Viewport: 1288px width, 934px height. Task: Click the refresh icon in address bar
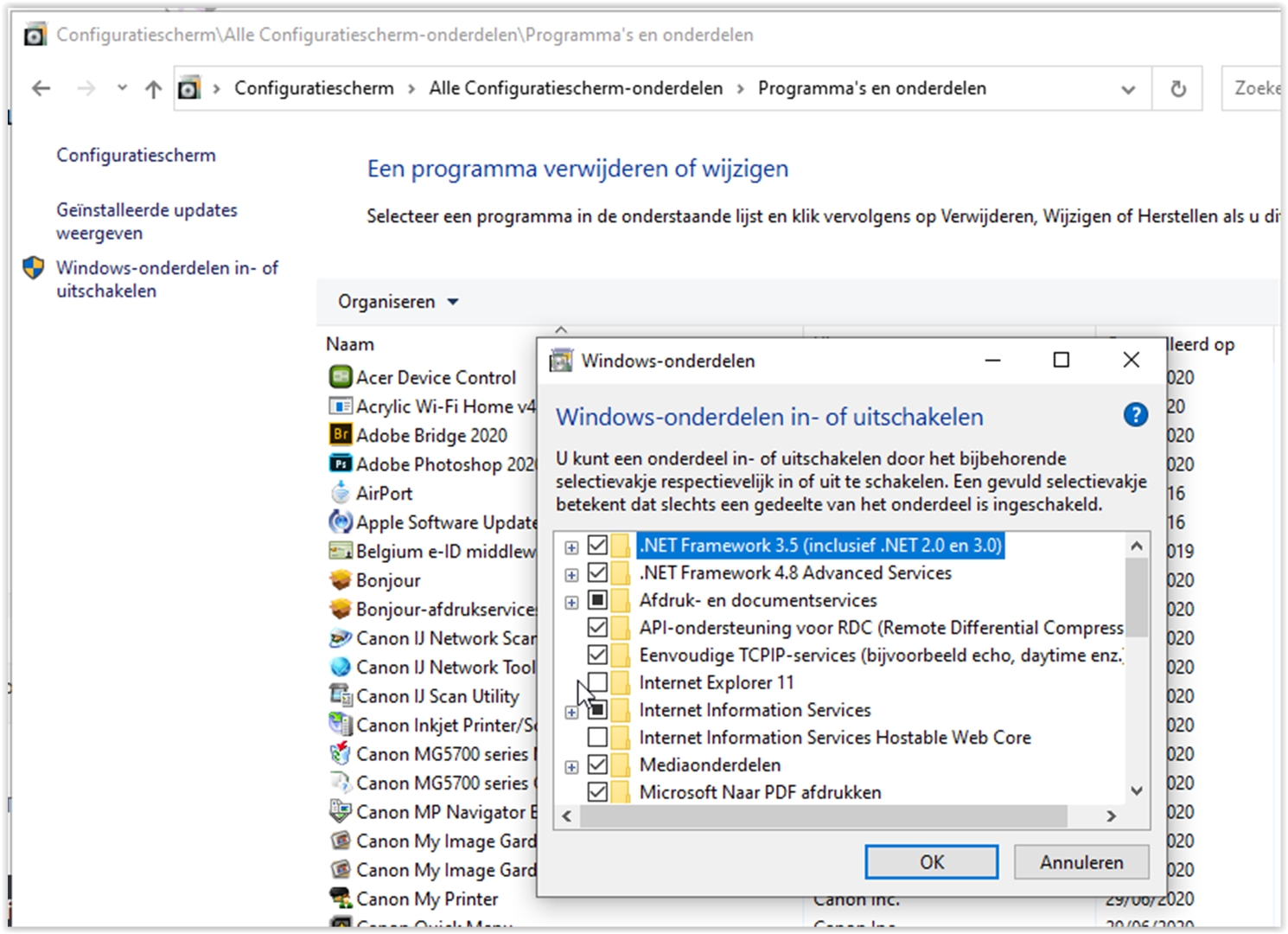1177,89
